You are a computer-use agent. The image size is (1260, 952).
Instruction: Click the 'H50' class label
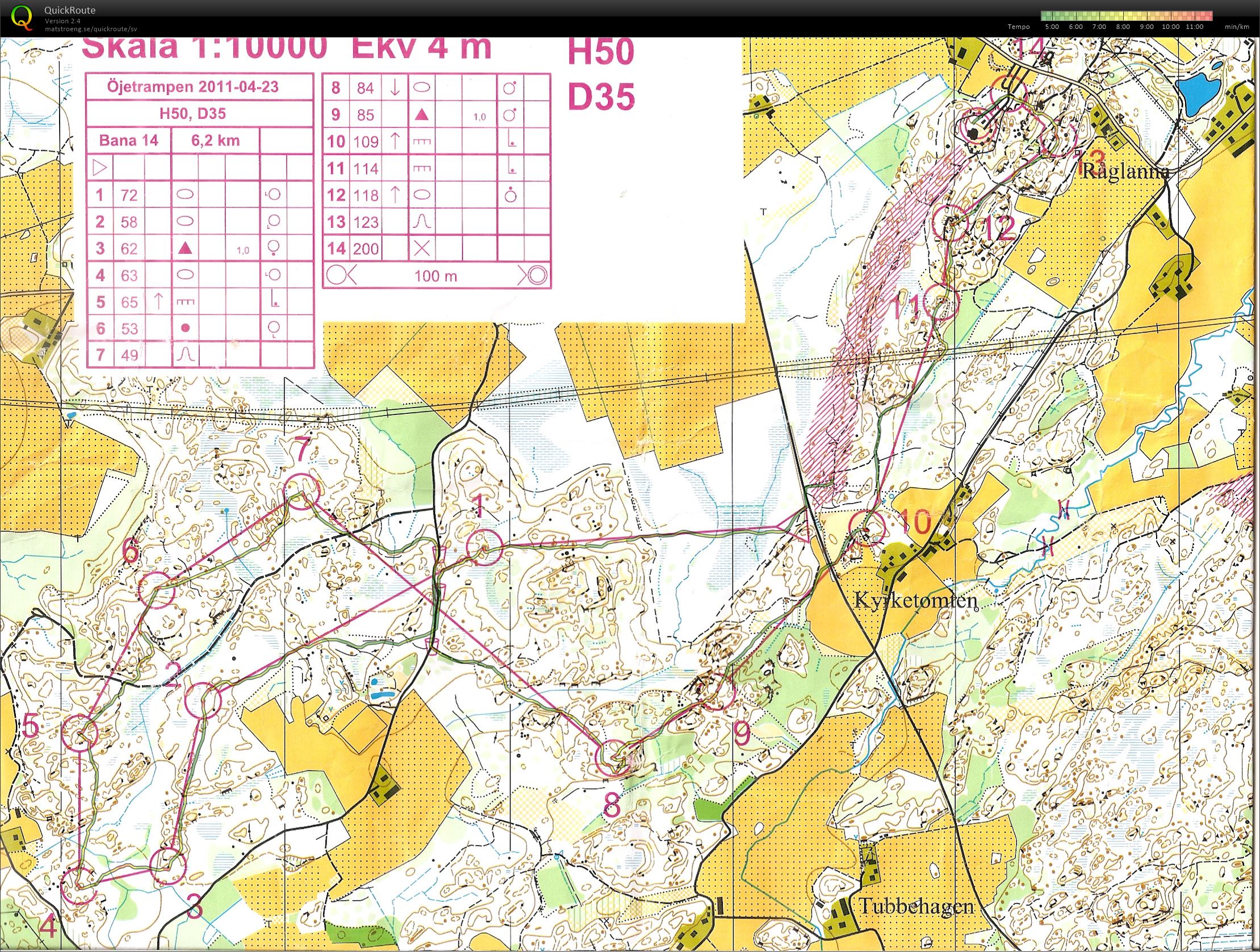click(600, 52)
